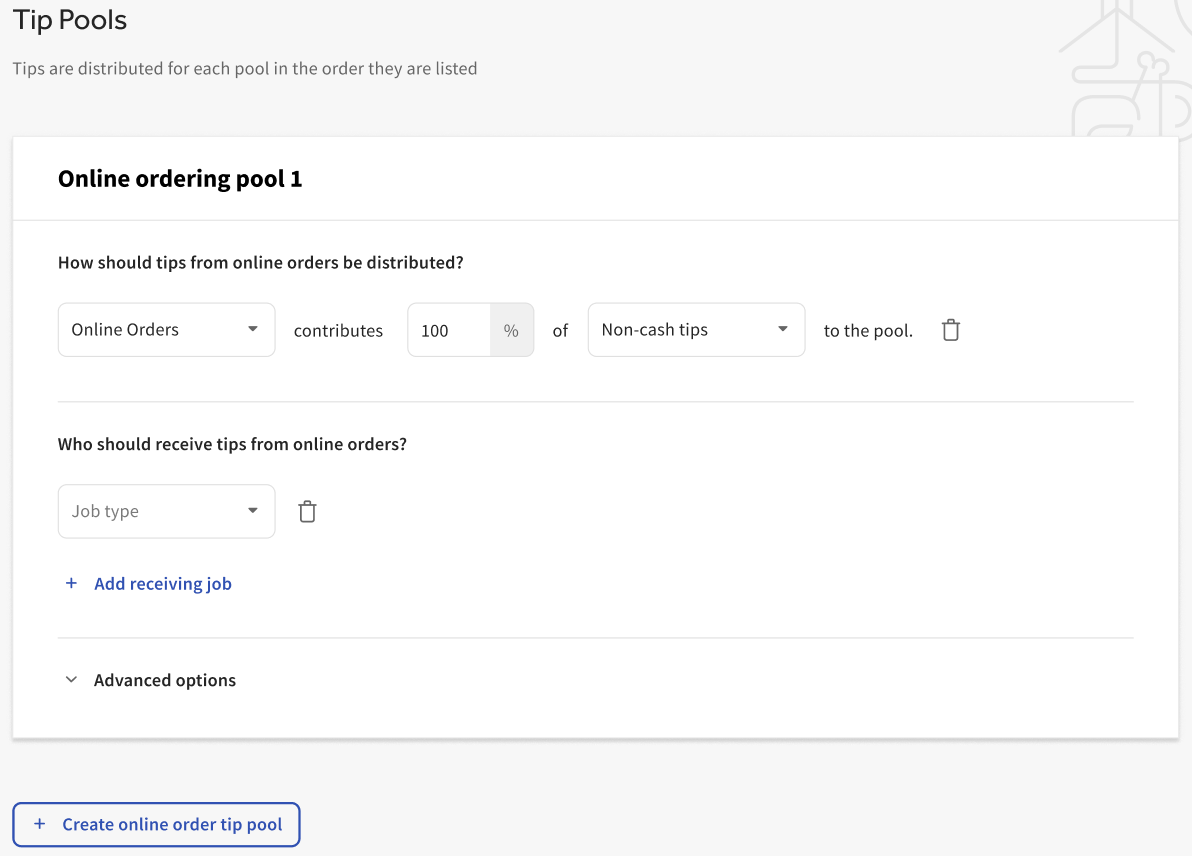
Task: Click Create online order tip pool
Action: [x=156, y=824]
